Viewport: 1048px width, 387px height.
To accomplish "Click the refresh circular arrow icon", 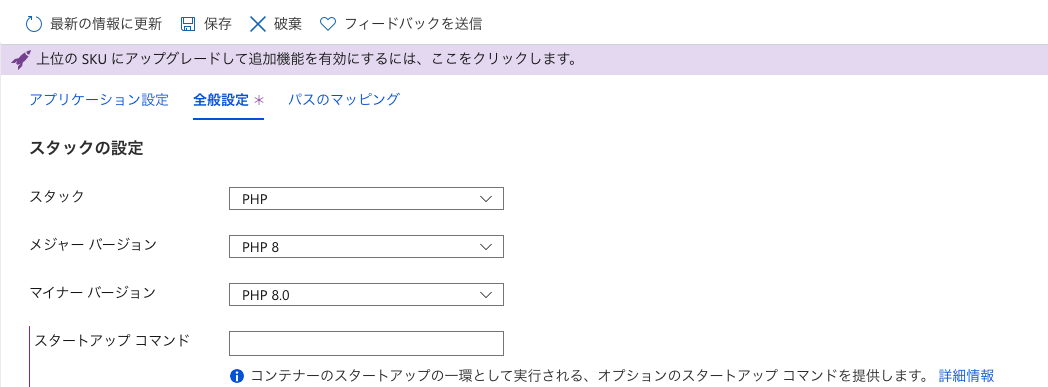I will click(33, 25).
